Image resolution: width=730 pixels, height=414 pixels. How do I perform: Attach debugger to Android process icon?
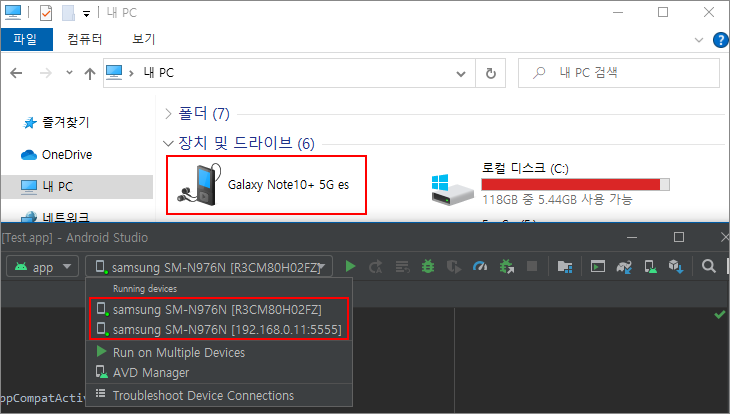point(507,266)
